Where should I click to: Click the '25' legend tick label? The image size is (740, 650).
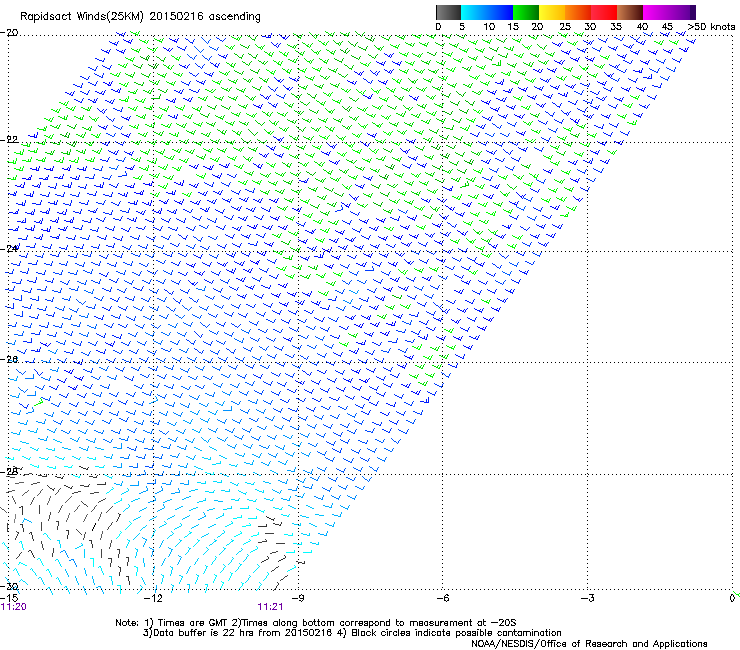(x=564, y=27)
